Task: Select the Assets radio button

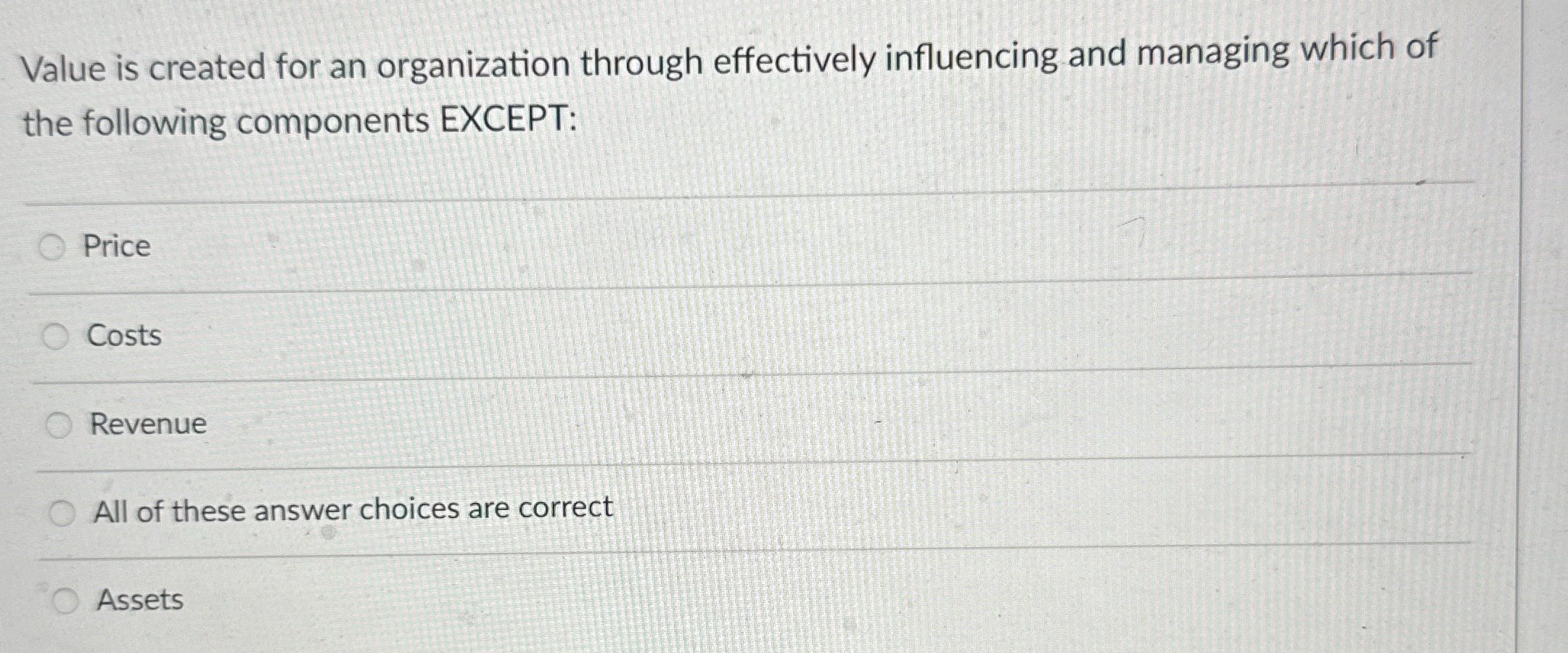Action: tap(65, 599)
